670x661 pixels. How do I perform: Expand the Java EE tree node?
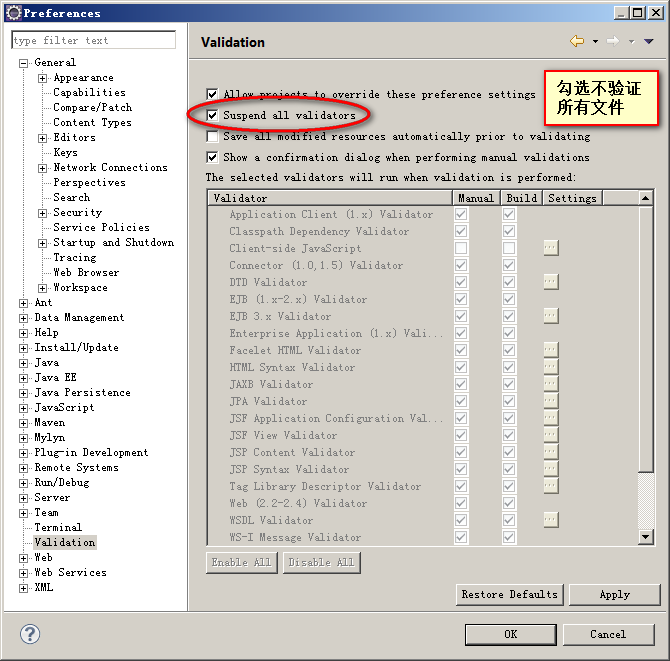24,378
